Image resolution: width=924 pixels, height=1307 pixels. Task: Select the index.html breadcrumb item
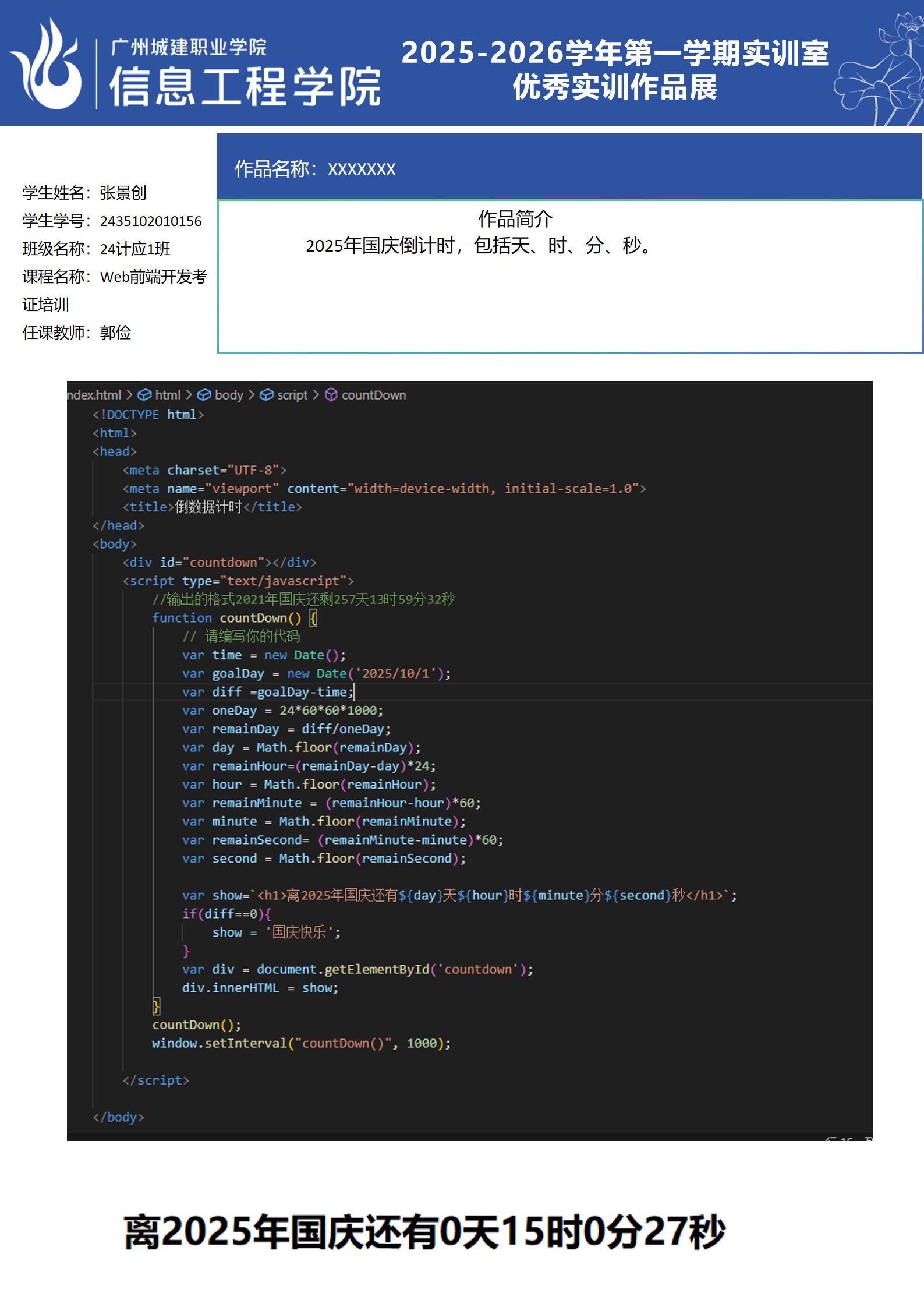point(94,395)
